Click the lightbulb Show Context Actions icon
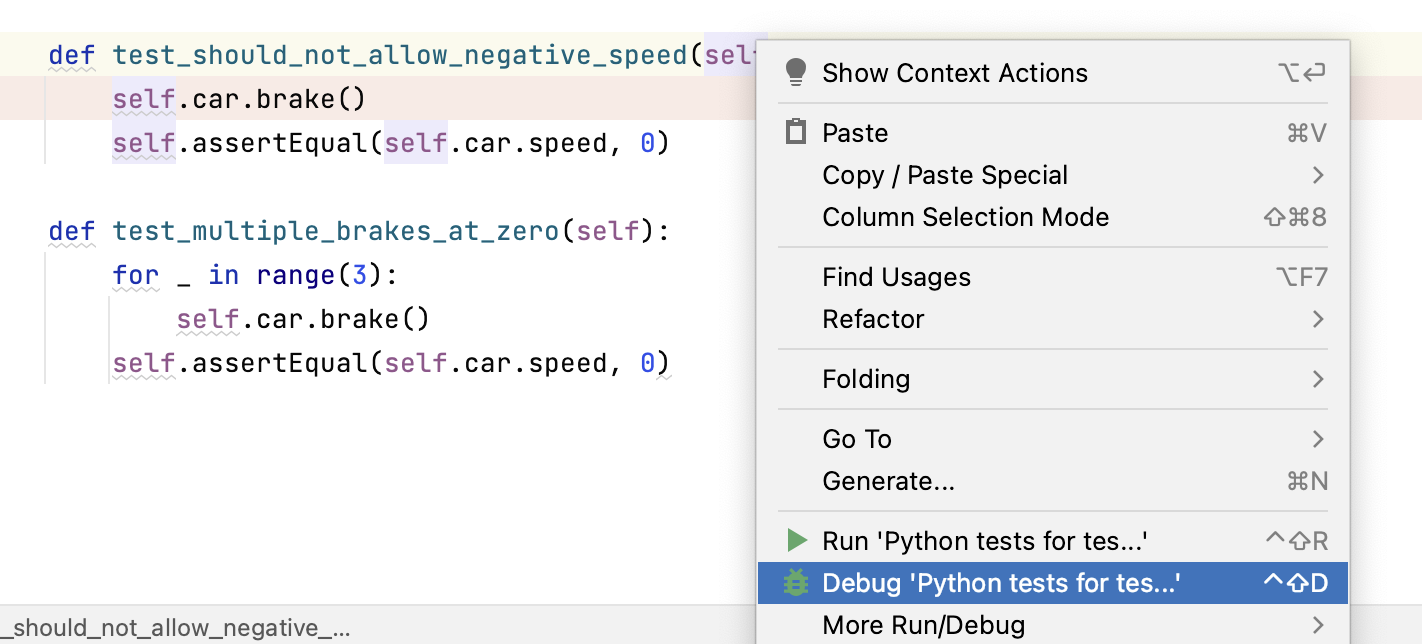 pos(796,72)
